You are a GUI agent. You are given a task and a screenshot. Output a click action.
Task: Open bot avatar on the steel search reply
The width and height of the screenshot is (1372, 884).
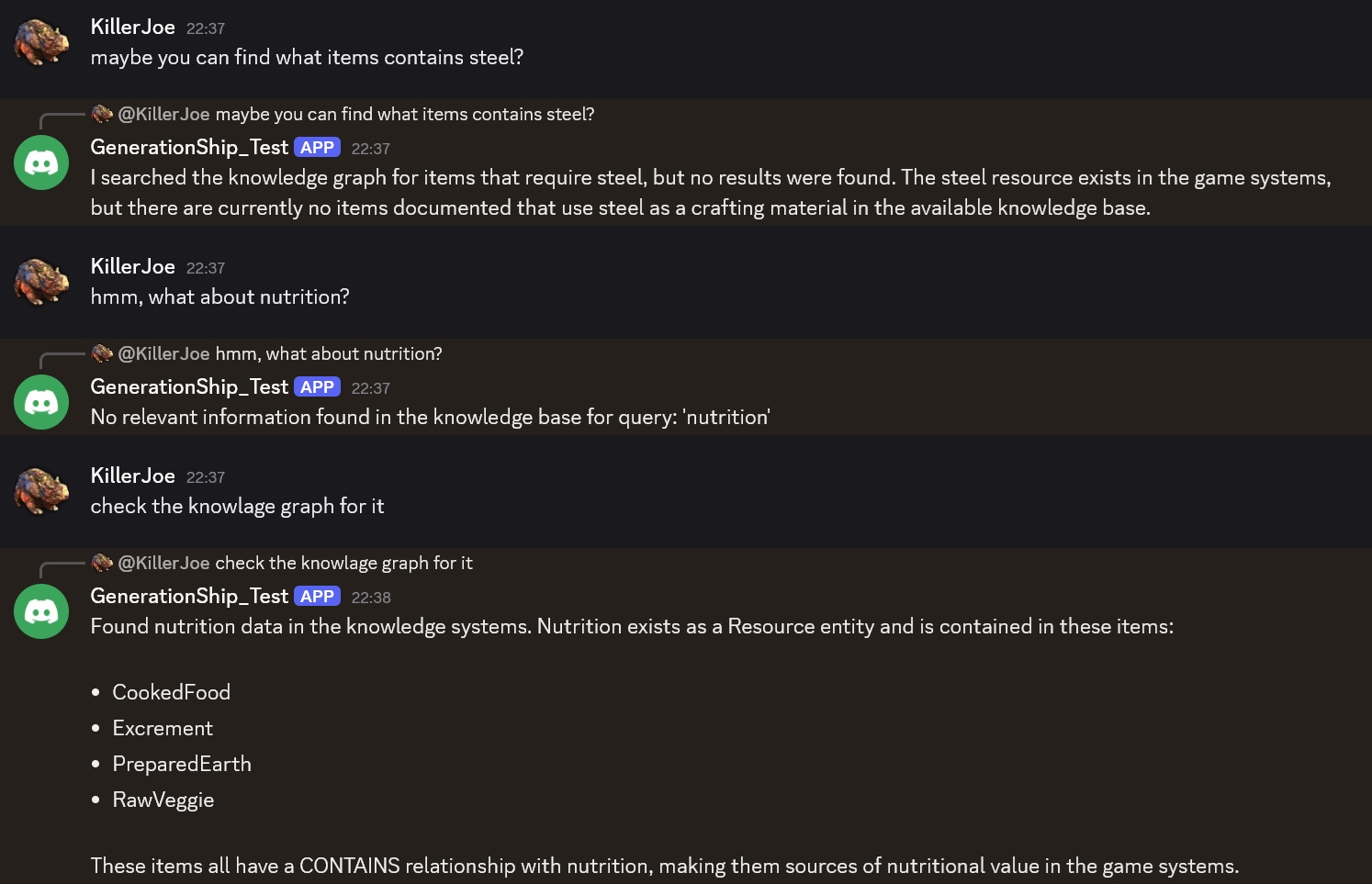point(41,162)
